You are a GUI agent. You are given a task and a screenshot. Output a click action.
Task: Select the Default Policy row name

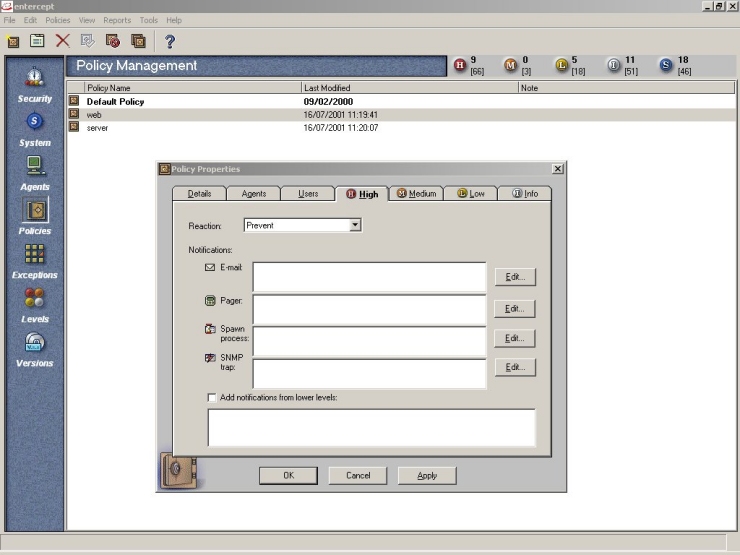click(x=115, y=101)
